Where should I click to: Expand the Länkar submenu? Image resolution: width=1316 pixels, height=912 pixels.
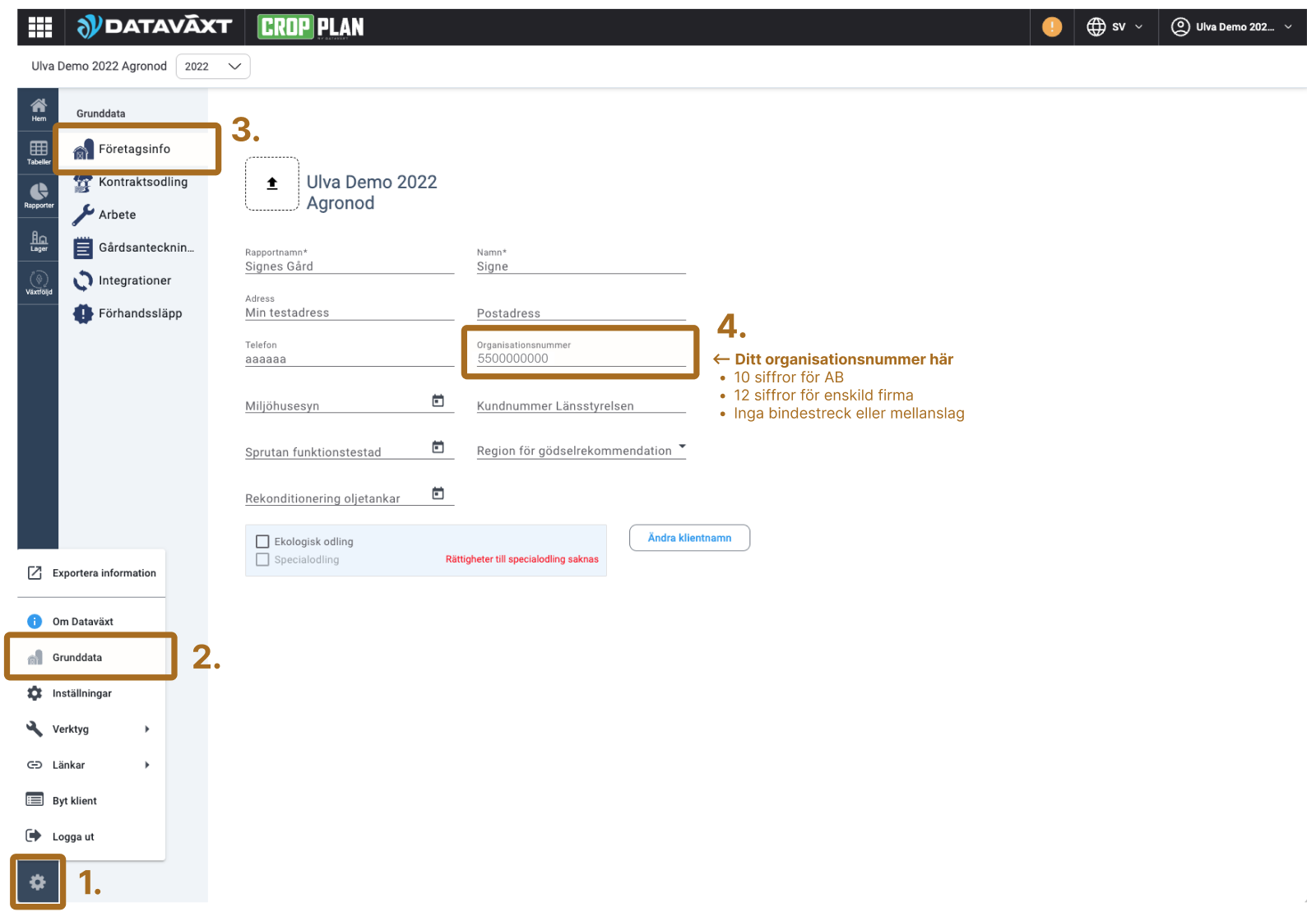[x=91, y=765]
